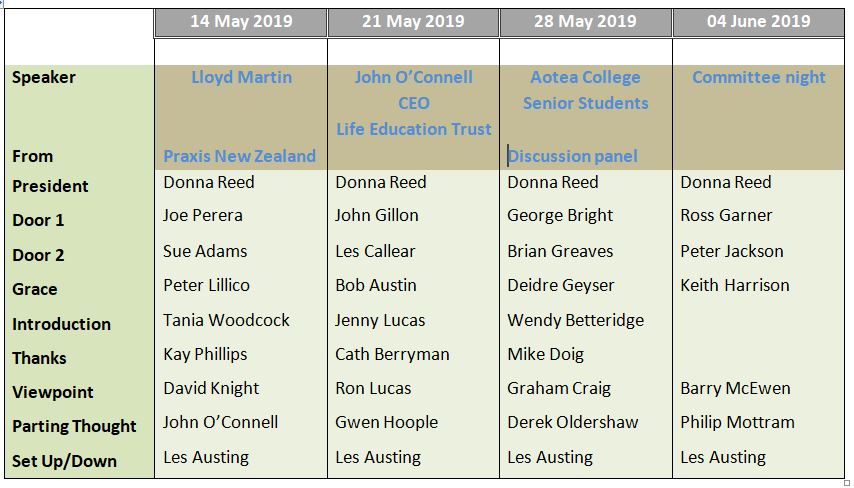The width and height of the screenshot is (854, 488).
Task: Click Barry McEwen in the Viewpoint row
Action: [x=735, y=388]
